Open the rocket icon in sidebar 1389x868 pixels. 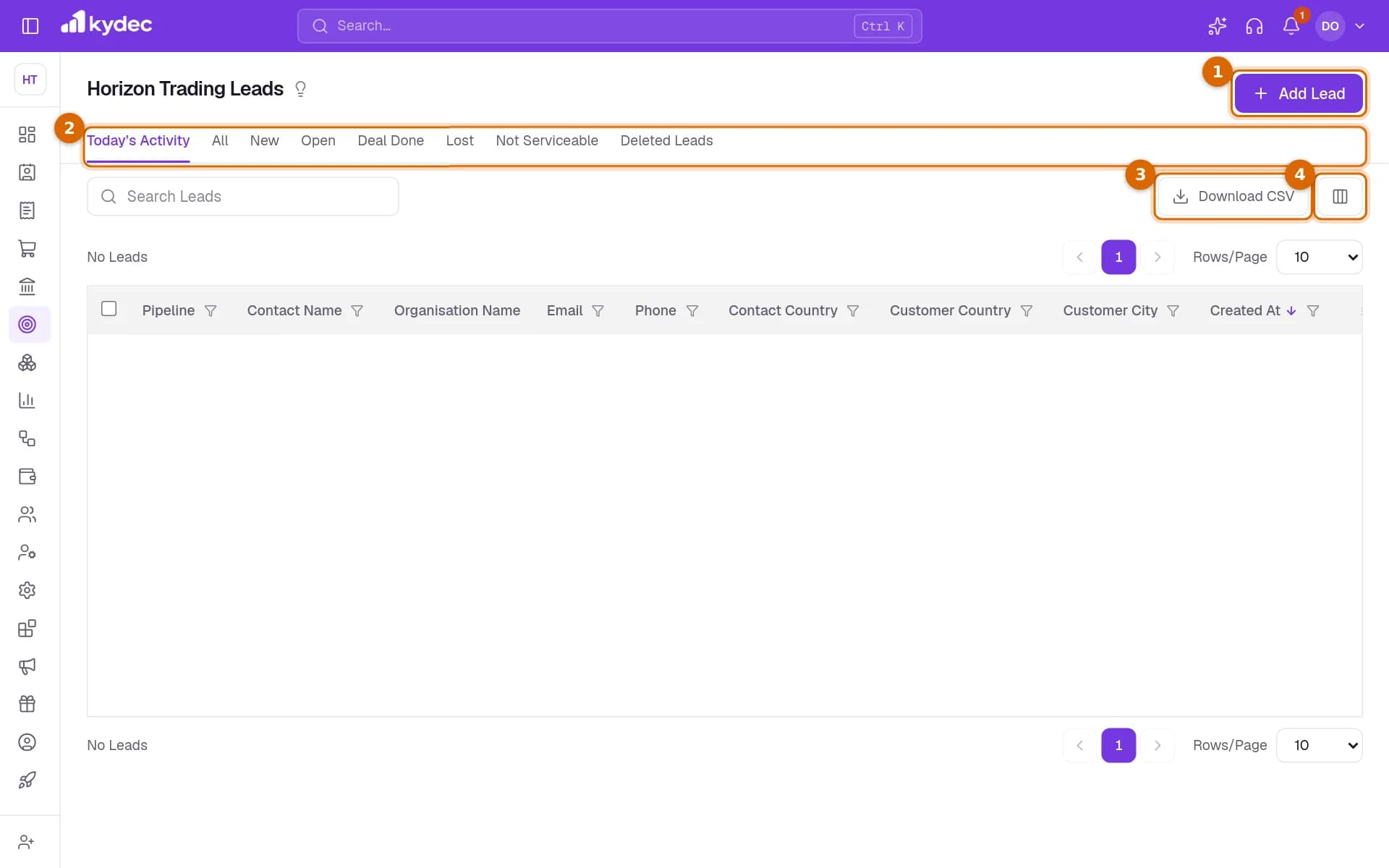[x=27, y=780]
